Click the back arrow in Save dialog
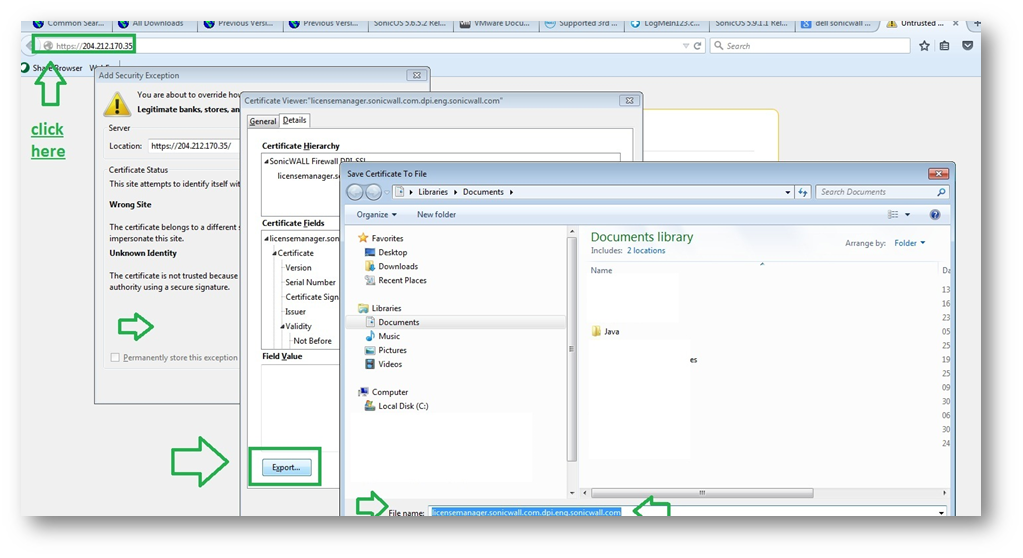 [x=355, y=192]
